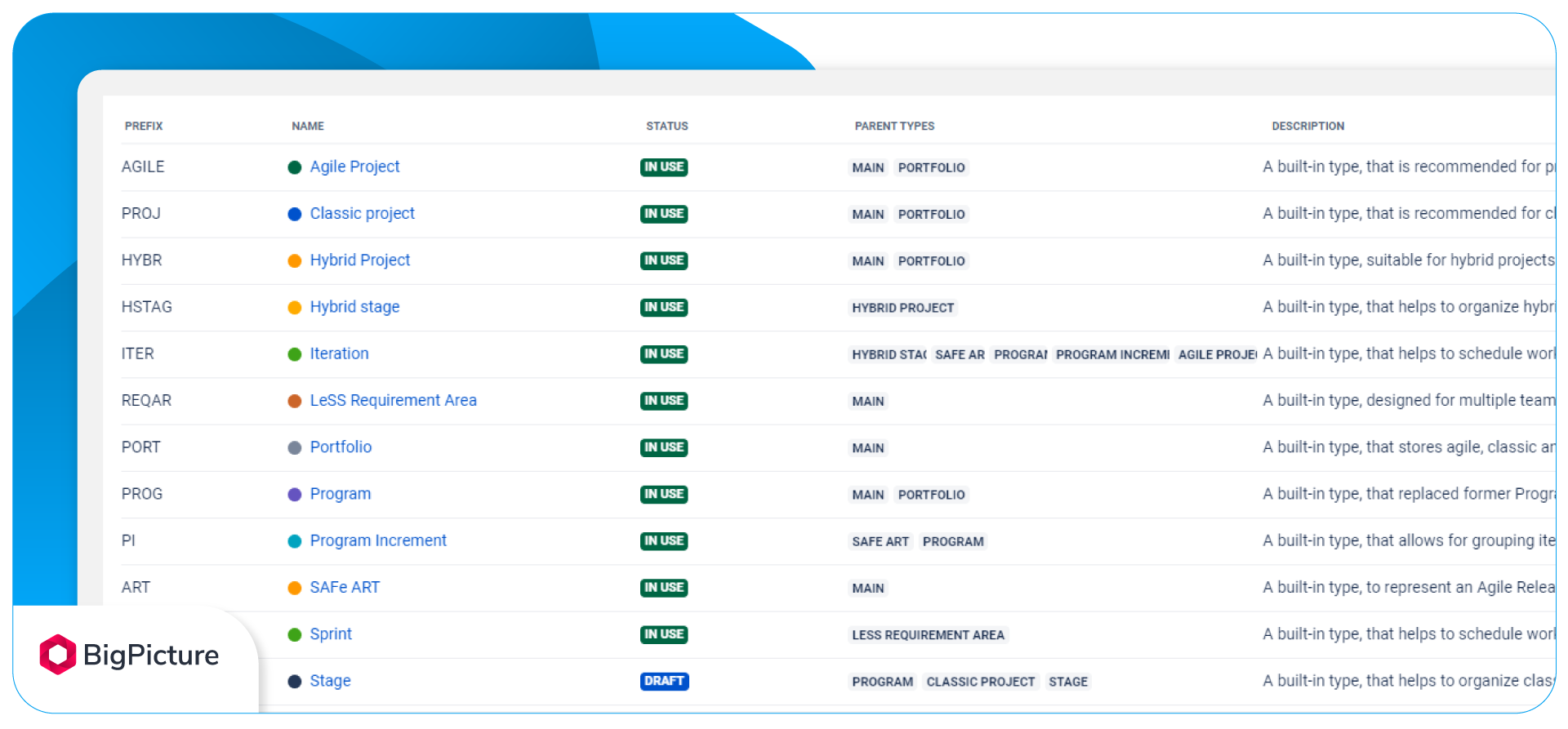Click the dark navy dot beside Stage
Screen dimensions: 1568x729
point(295,682)
